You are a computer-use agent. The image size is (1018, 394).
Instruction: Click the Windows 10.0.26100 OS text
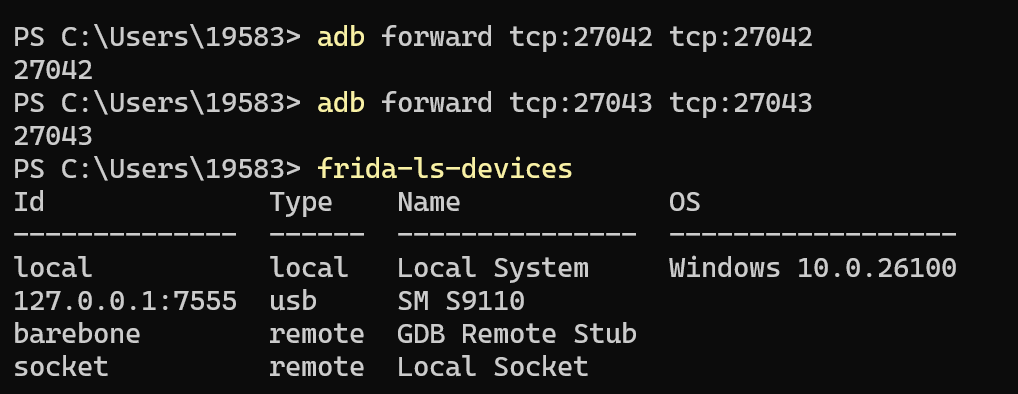pyautogui.click(x=812, y=268)
